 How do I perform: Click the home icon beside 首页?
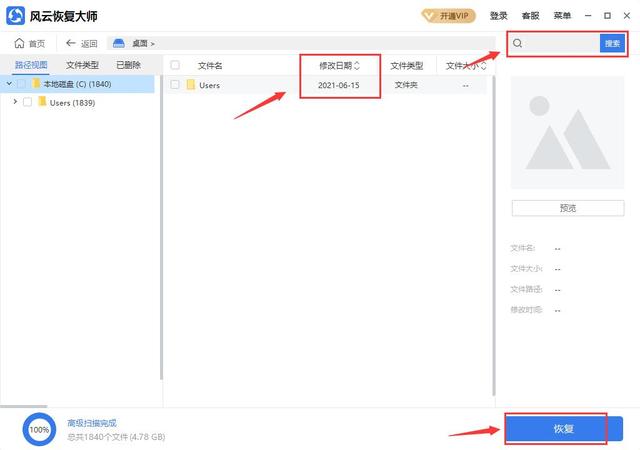click(19, 43)
